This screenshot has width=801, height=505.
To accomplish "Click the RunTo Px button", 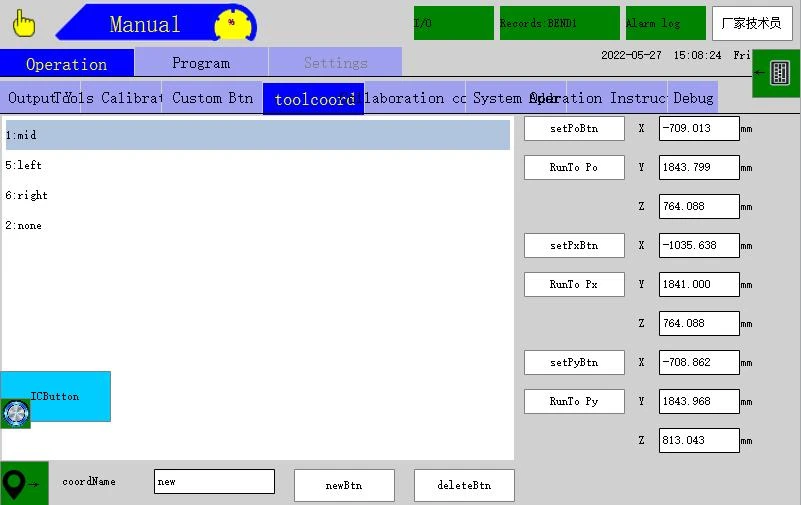I will 574,284.
